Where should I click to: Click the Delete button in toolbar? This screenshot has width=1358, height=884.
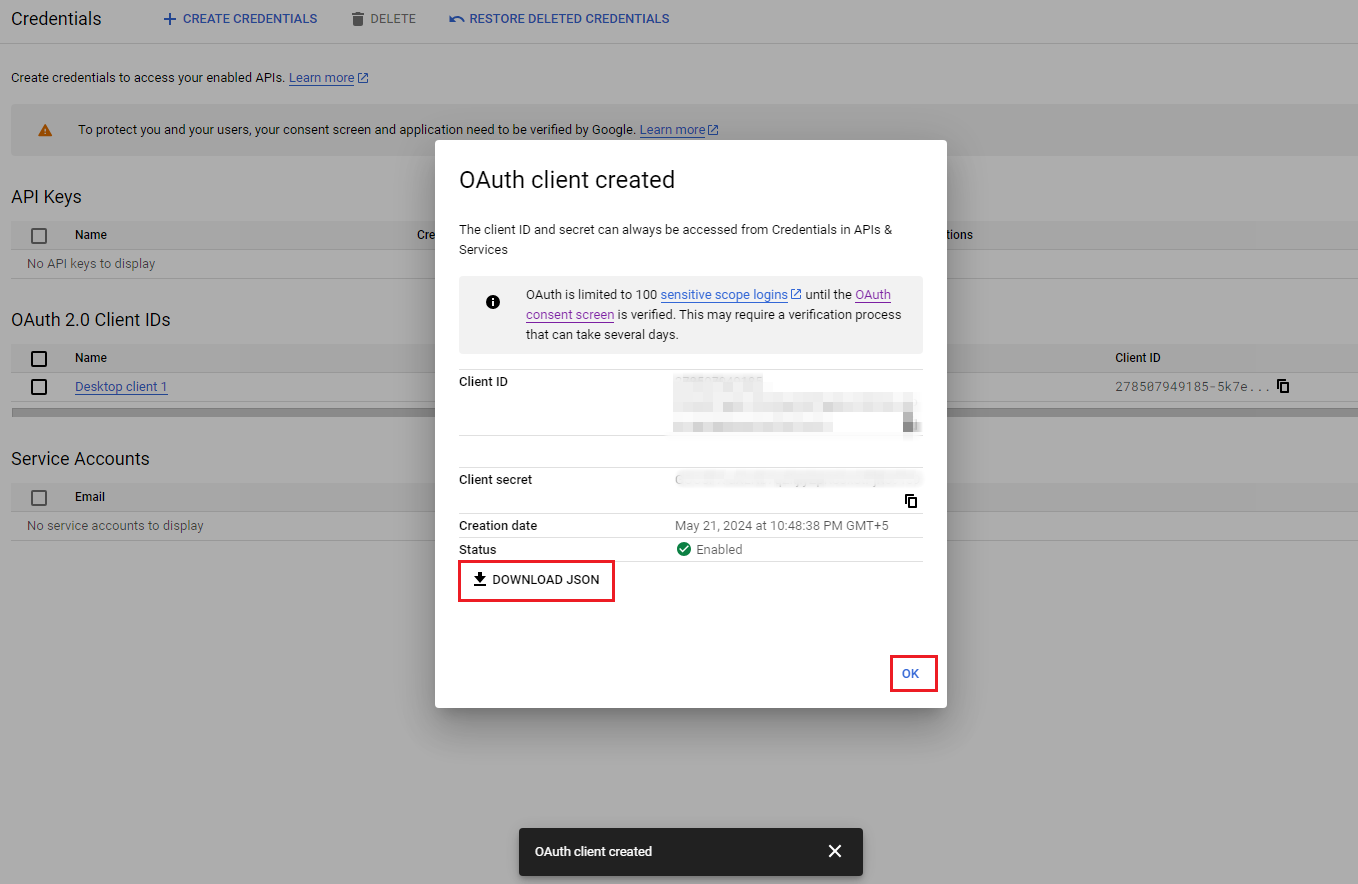pyautogui.click(x=383, y=19)
